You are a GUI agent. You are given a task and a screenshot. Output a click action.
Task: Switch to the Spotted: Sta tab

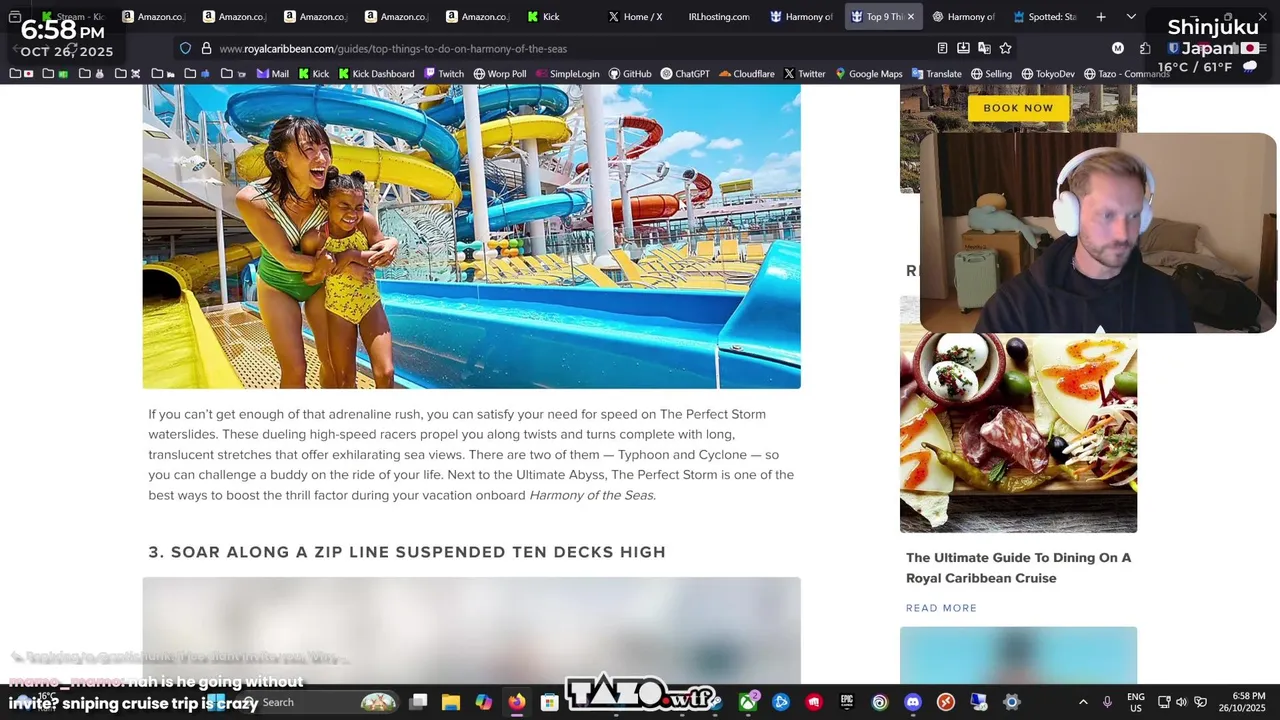pos(1045,16)
